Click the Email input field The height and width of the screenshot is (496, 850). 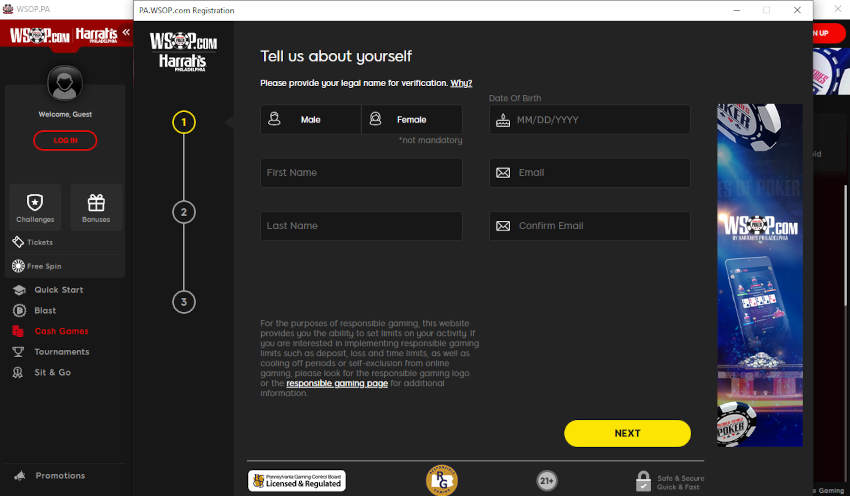(x=590, y=172)
